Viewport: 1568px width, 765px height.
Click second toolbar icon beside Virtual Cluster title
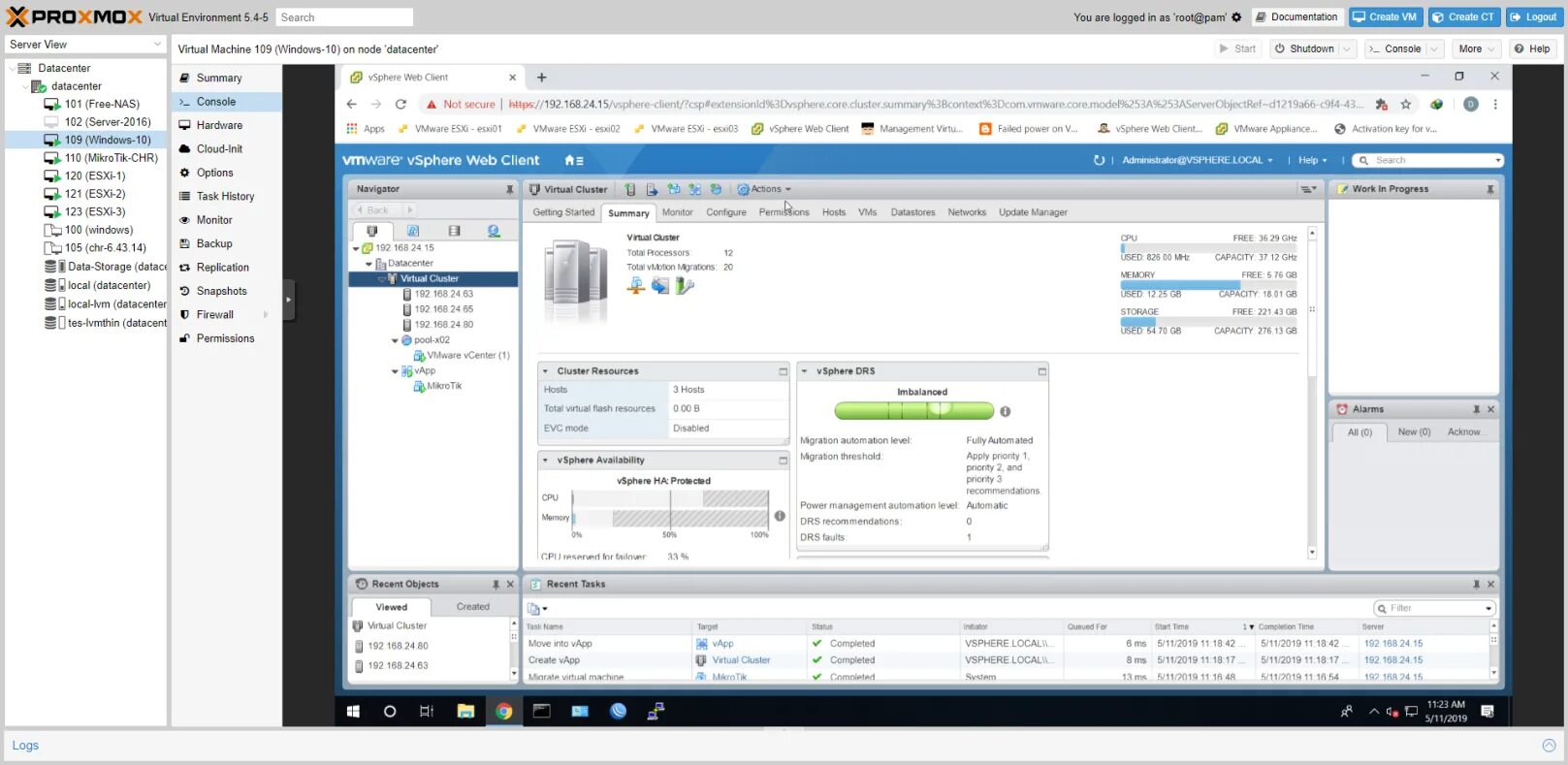(652, 189)
